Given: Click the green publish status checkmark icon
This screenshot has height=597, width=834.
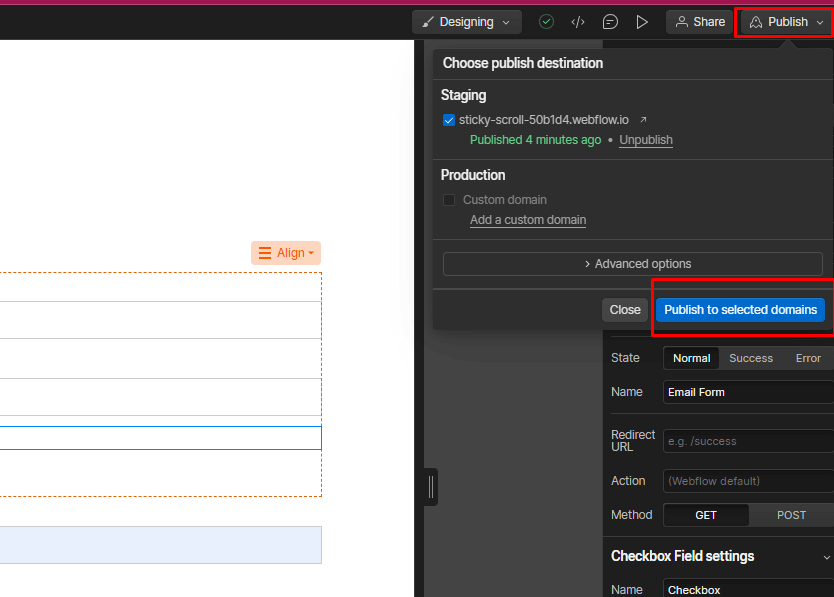Looking at the screenshot, I should [x=546, y=22].
